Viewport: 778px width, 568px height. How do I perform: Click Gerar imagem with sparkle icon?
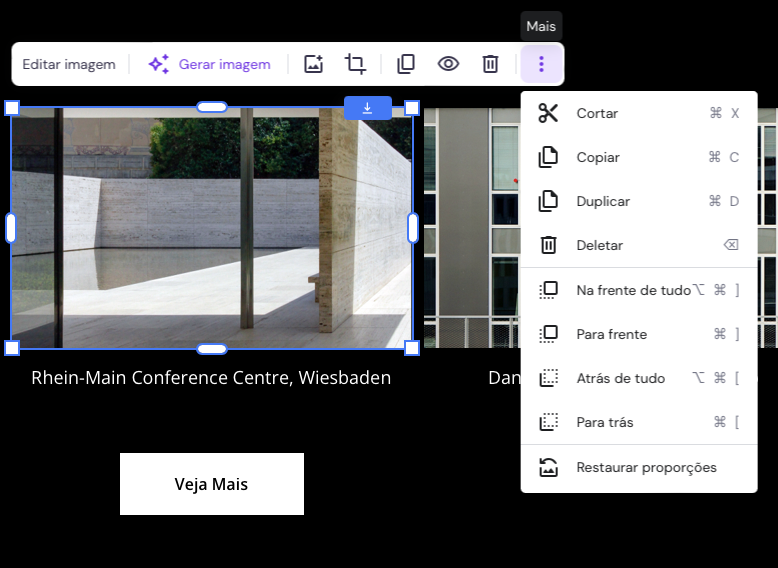point(209,64)
